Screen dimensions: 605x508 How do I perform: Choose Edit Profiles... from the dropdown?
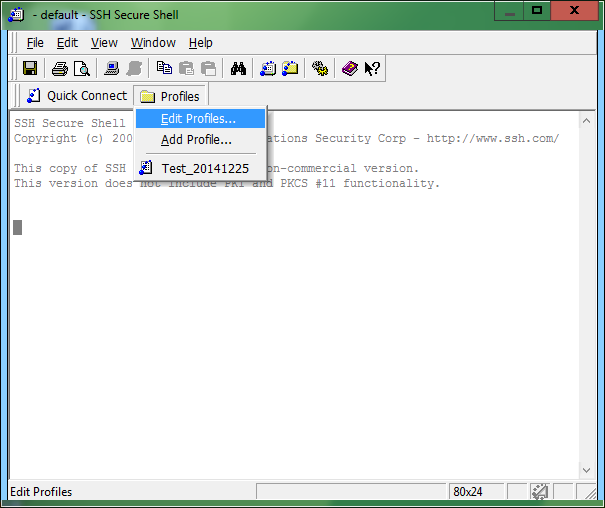click(200, 119)
